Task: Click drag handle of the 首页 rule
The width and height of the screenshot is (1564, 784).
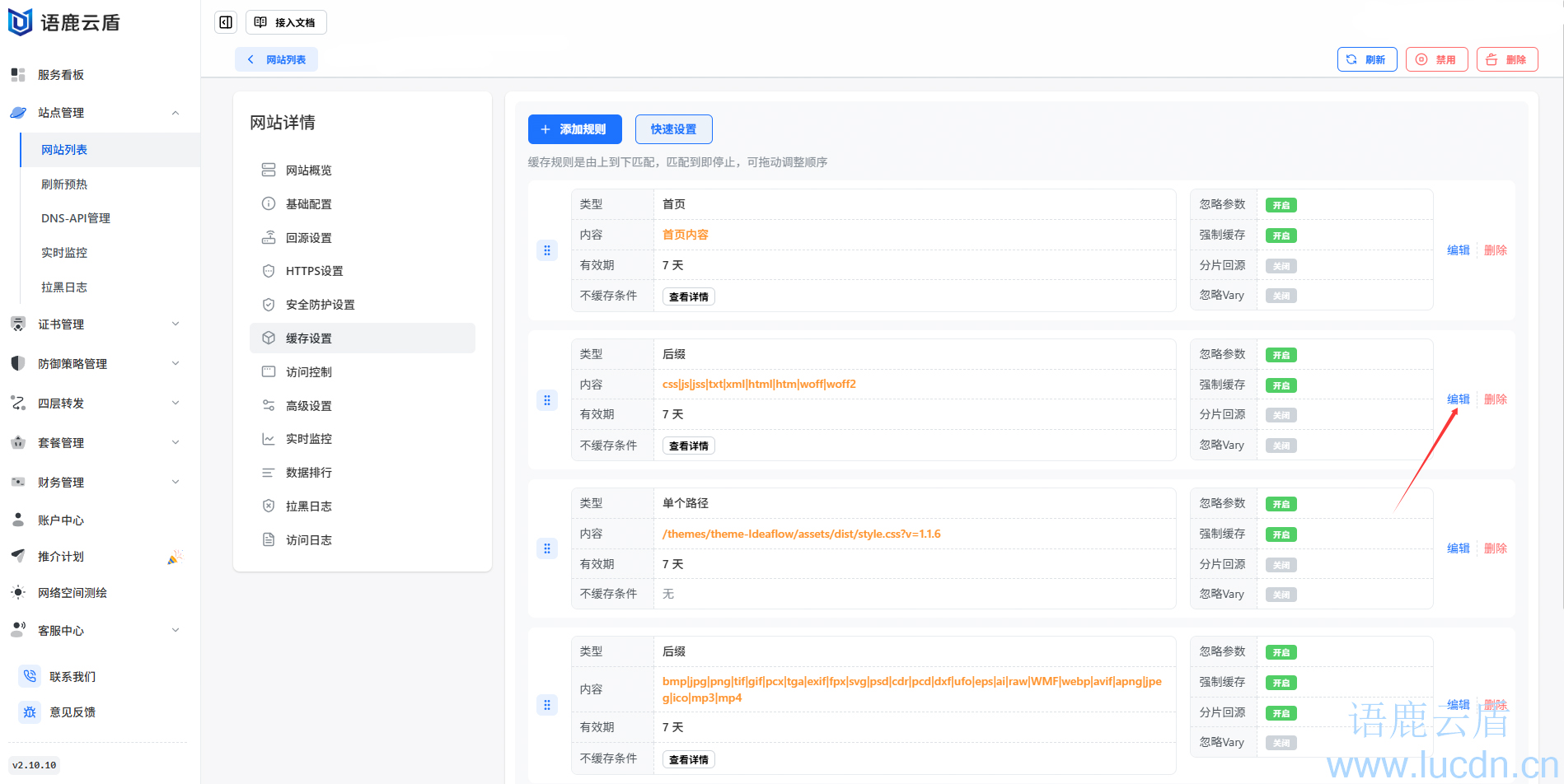Action: (547, 250)
